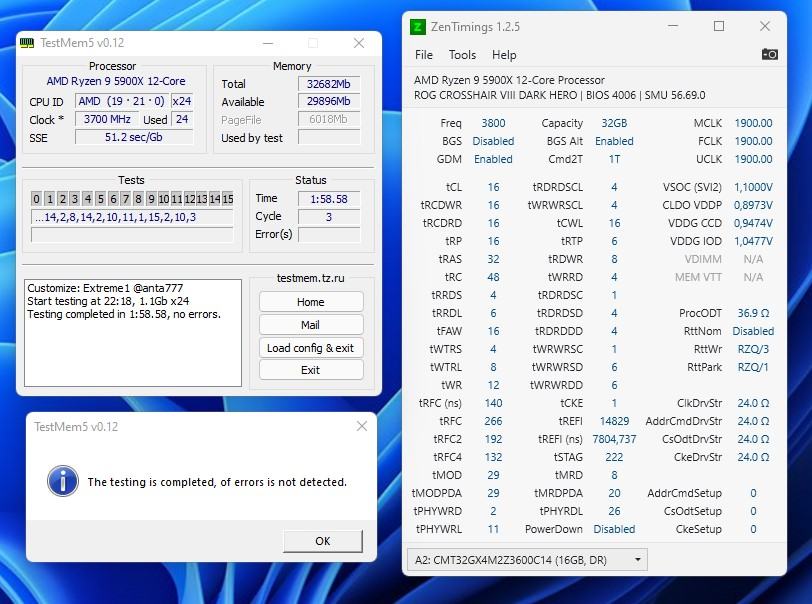Click the VDDG IOD value 1,0477V
The height and width of the screenshot is (604, 812).
[x=753, y=241]
